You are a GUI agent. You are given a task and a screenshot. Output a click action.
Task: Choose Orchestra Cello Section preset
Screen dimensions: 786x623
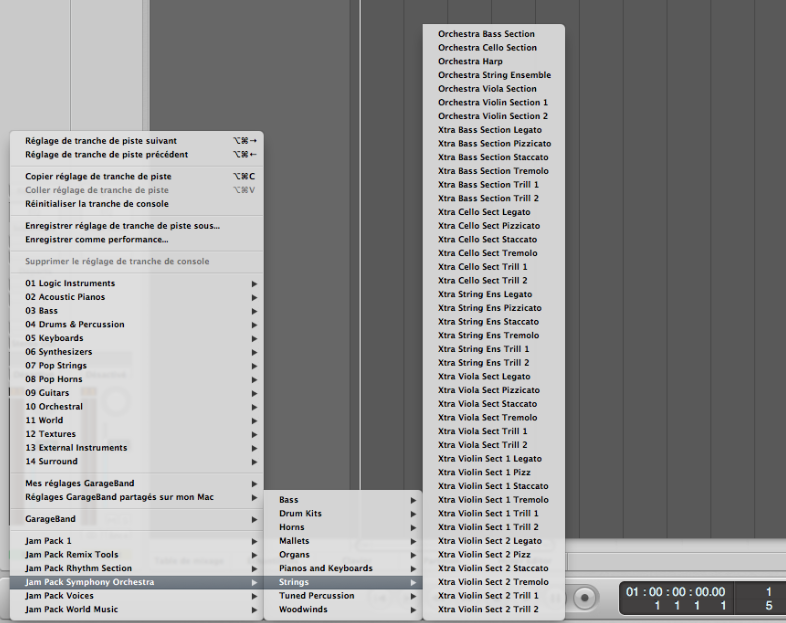coord(494,48)
